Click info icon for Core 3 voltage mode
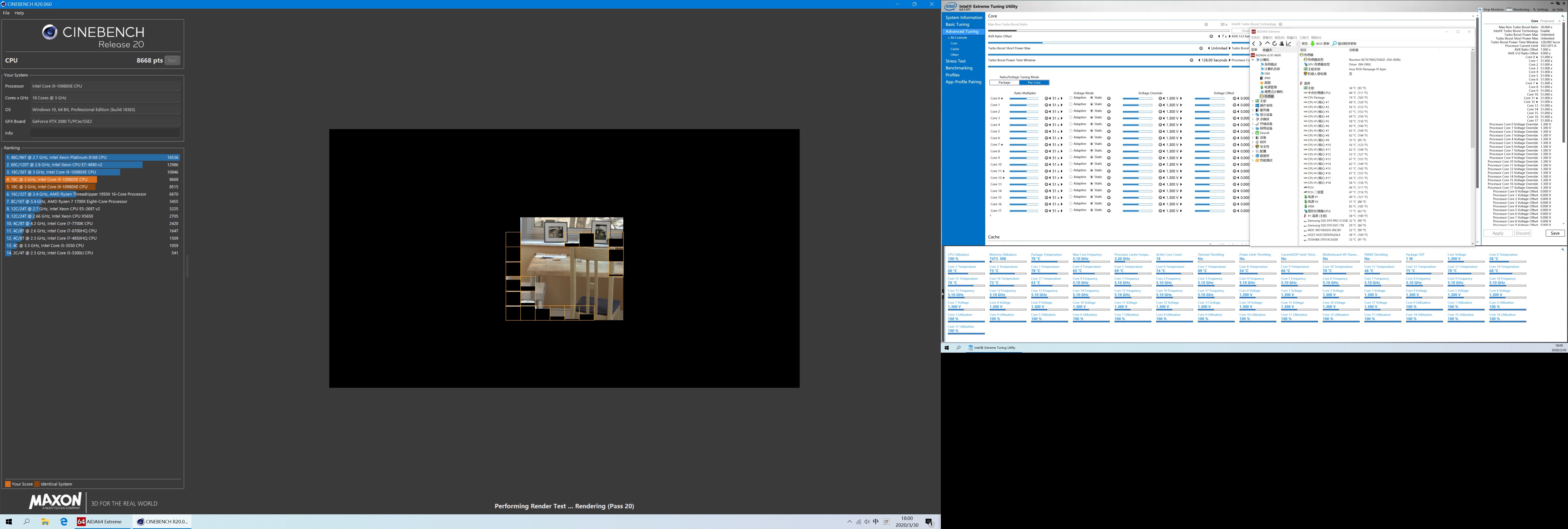The image size is (1568, 529). [1109, 118]
